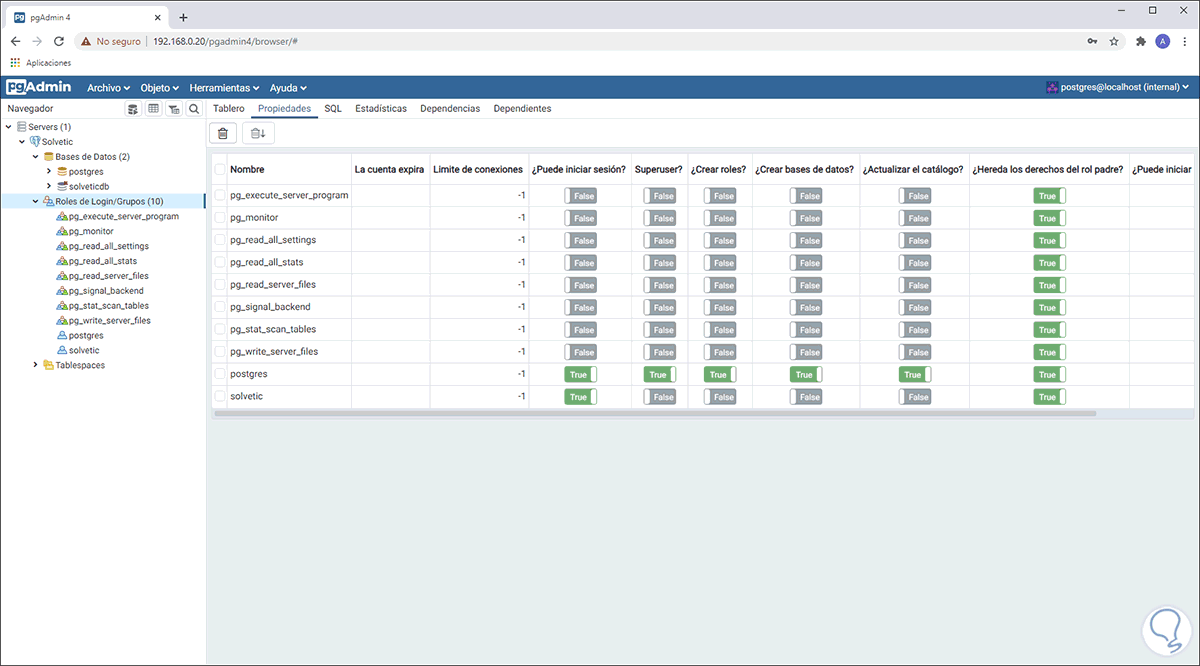Reload the page in the browser
This screenshot has width=1200, height=666.
(59, 41)
